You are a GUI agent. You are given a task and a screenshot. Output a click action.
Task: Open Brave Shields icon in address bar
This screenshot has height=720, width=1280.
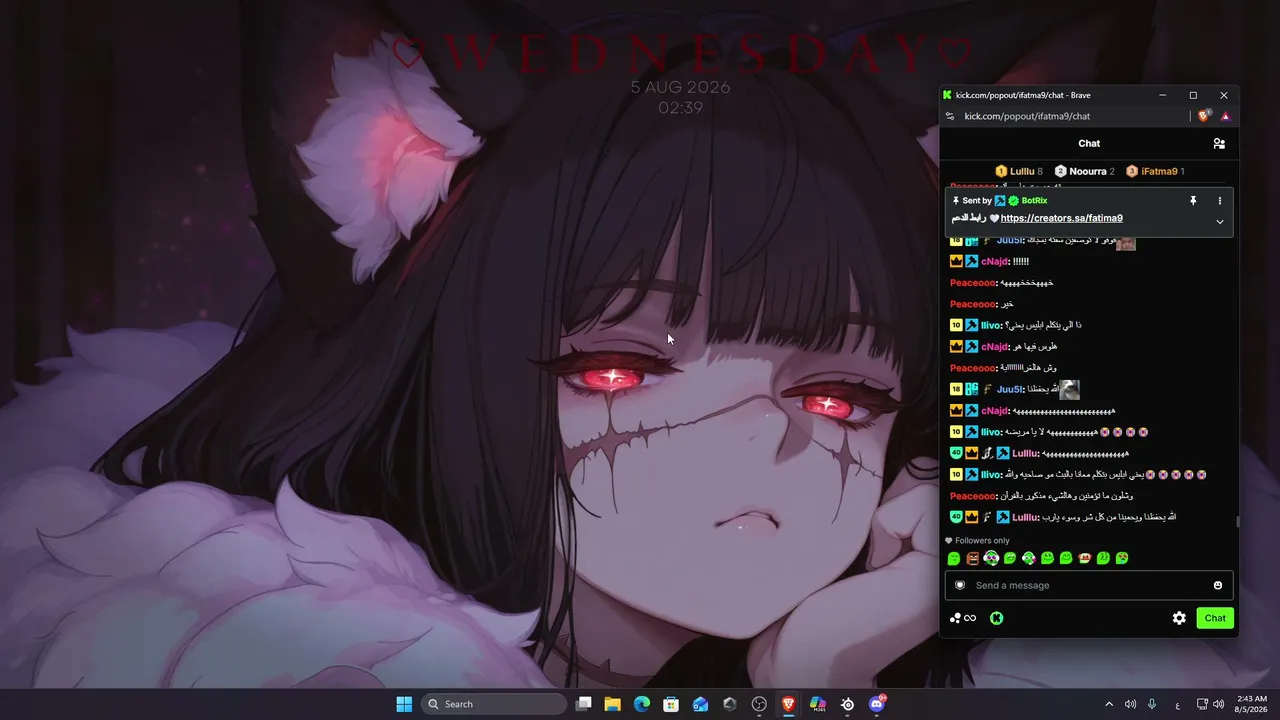1204,116
